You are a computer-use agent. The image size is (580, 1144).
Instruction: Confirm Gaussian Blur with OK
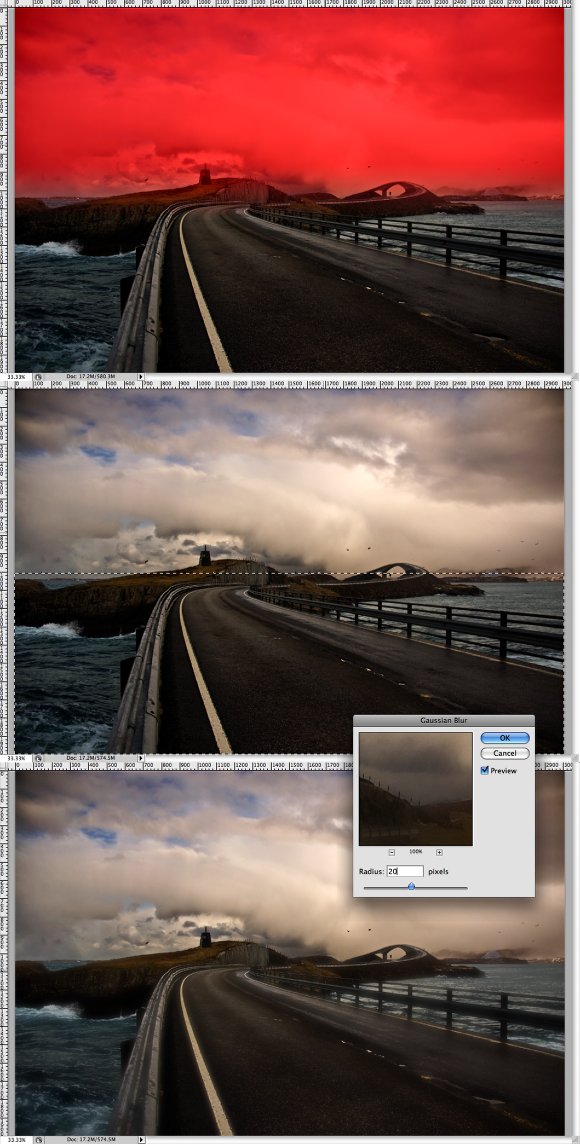(505, 738)
